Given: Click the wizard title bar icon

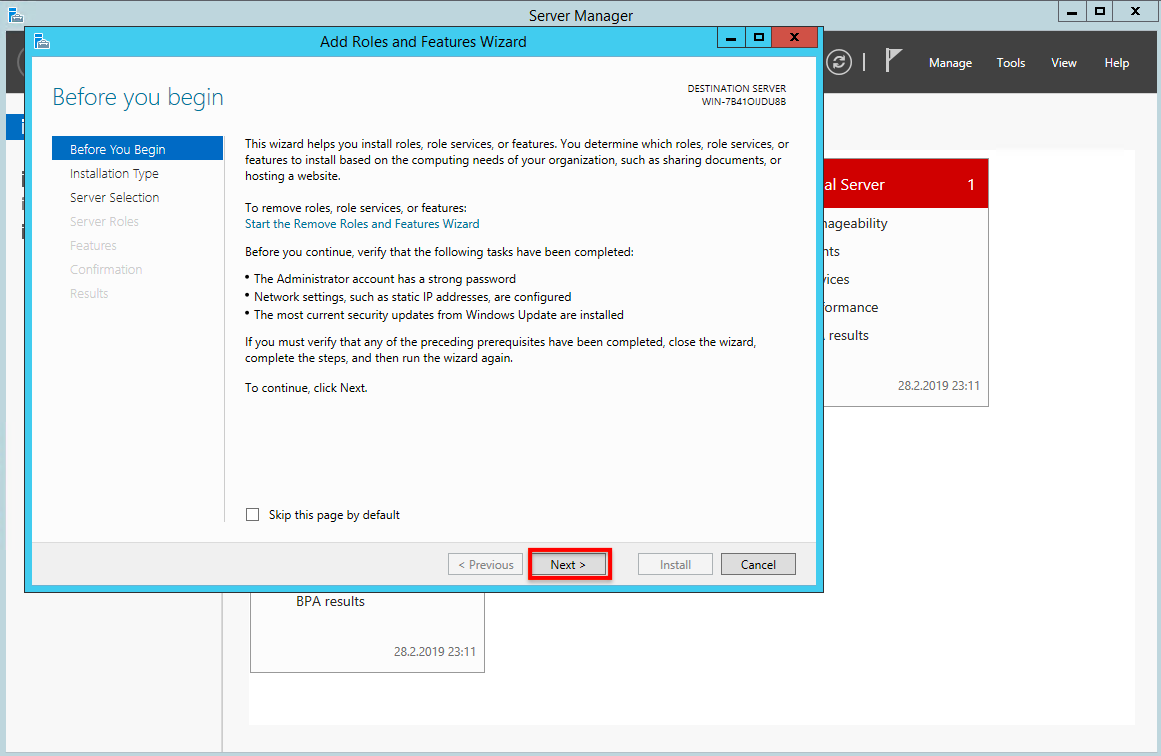Looking at the screenshot, I should tap(42, 41).
